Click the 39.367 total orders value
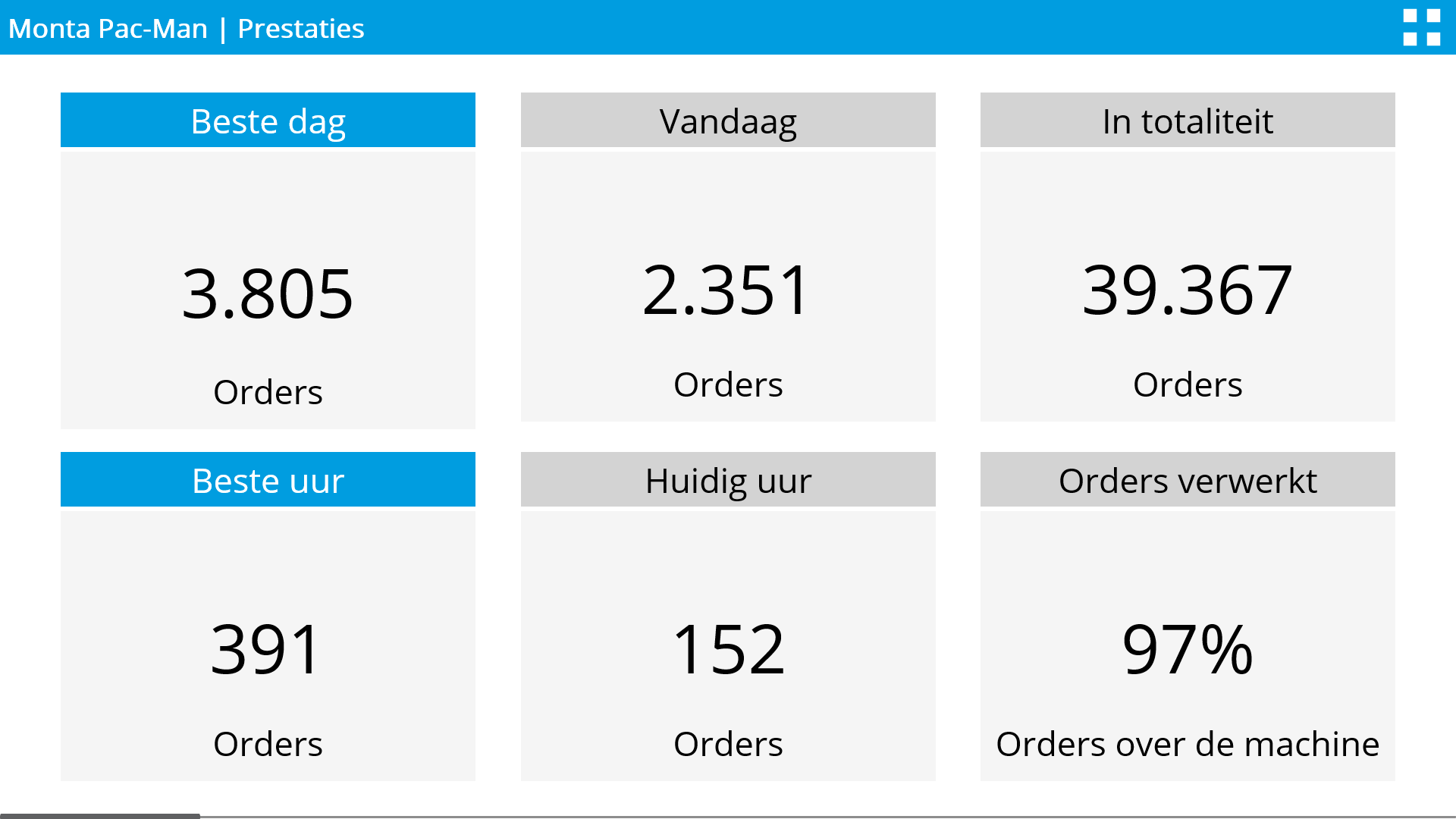Screen dimensions: 1456x819 [1188, 290]
